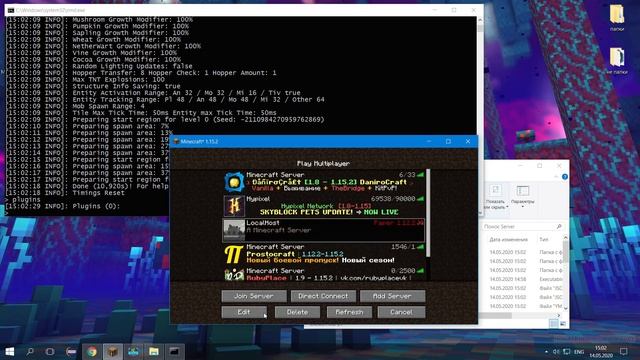Open the Explorer help icon
Viewport: 640px width, 360px height.
(564, 177)
